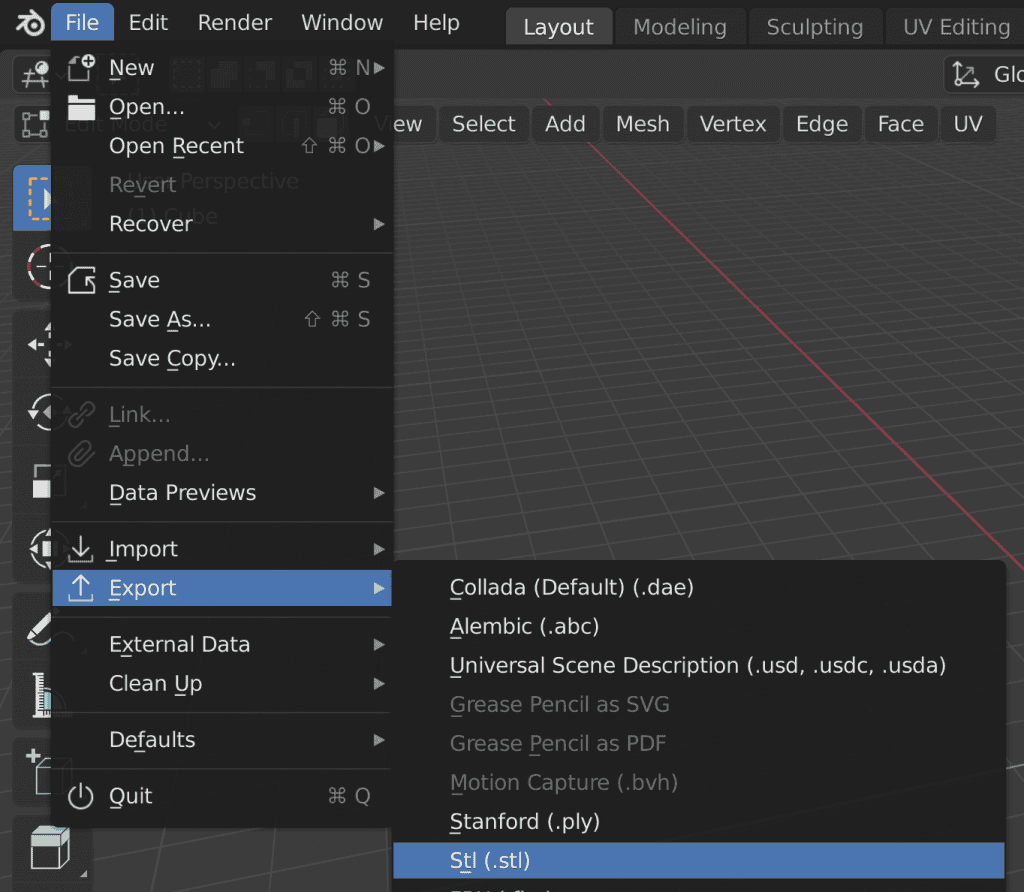Click the chain icon beside Link...

[81, 415]
